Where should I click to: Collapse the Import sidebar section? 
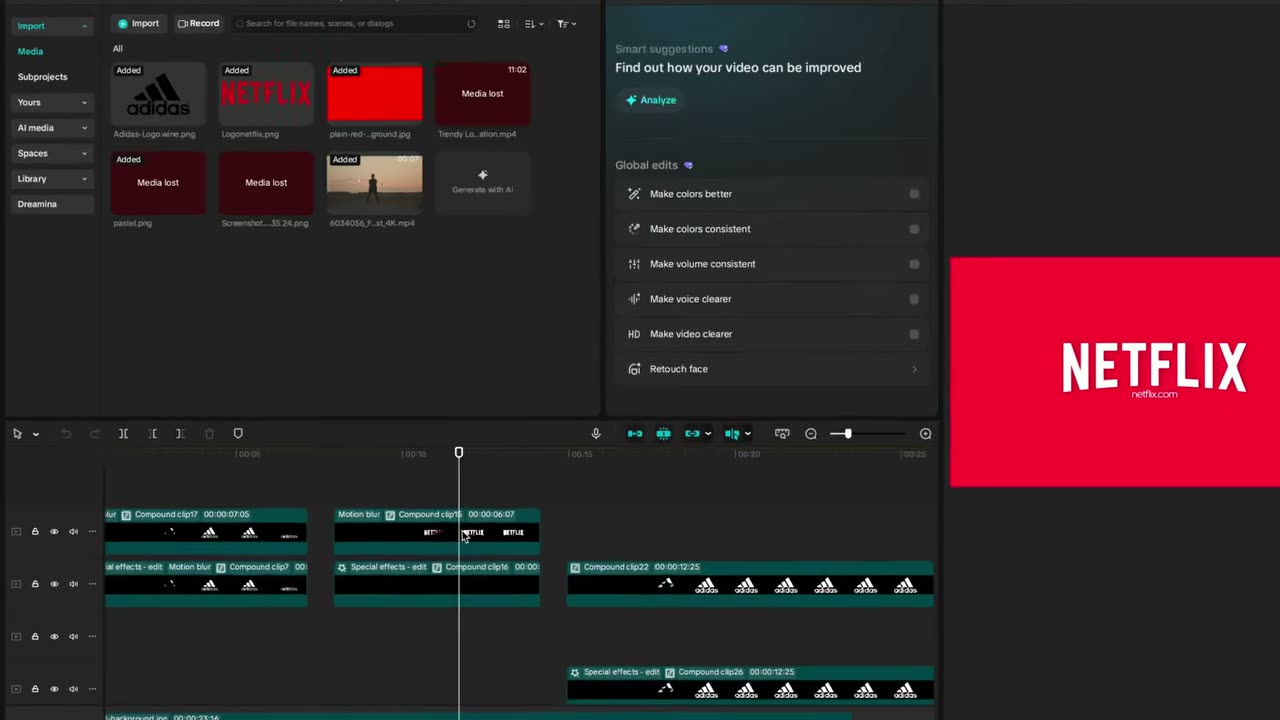pyautogui.click(x=52, y=26)
